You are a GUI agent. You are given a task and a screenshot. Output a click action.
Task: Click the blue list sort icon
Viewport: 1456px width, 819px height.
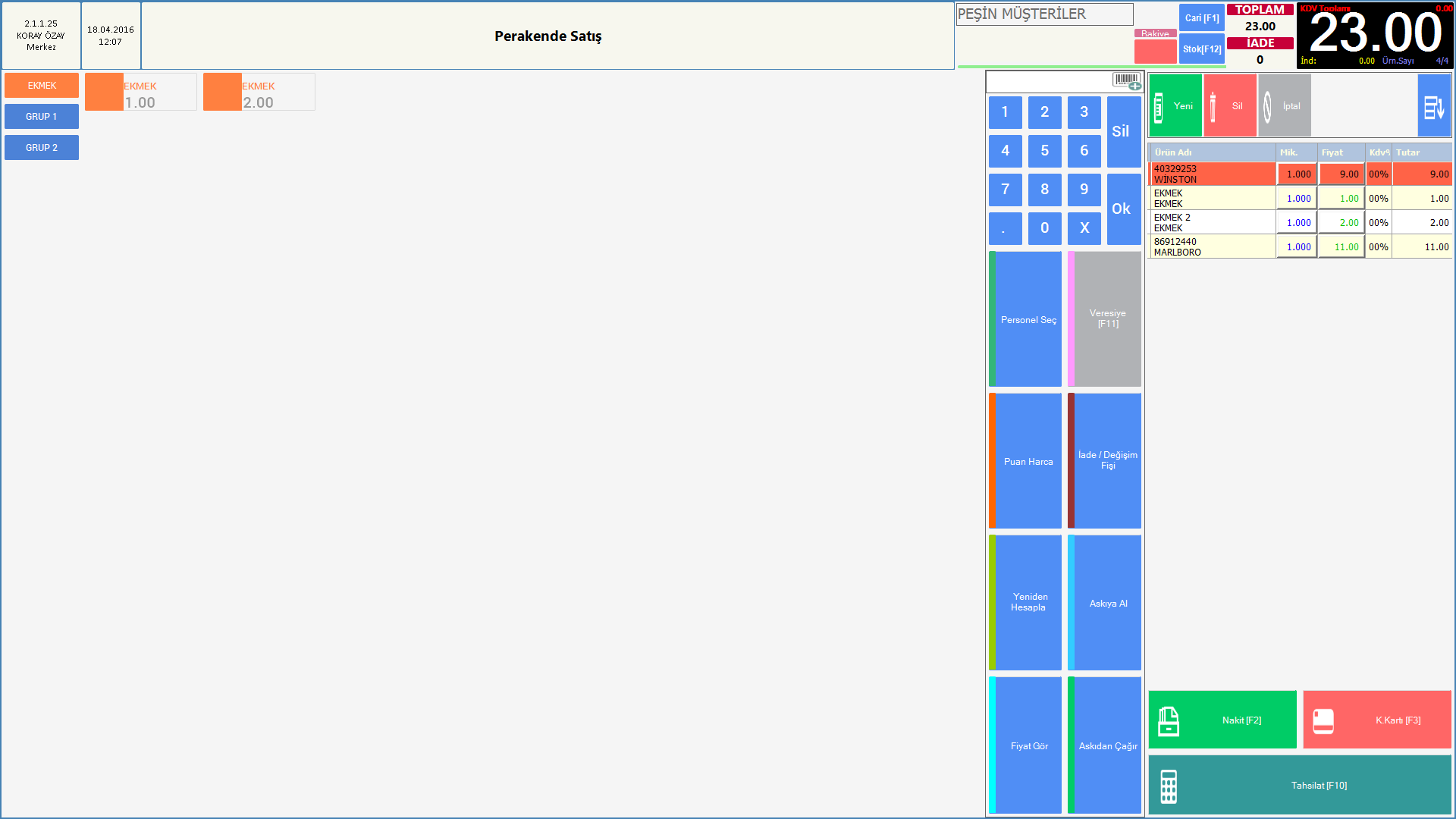point(1433,106)
